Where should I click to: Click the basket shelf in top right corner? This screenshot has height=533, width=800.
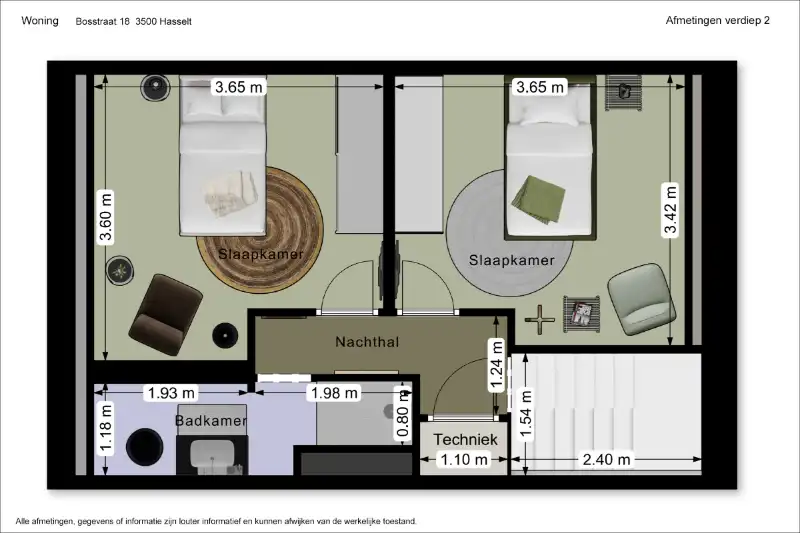tap(623, 92)
